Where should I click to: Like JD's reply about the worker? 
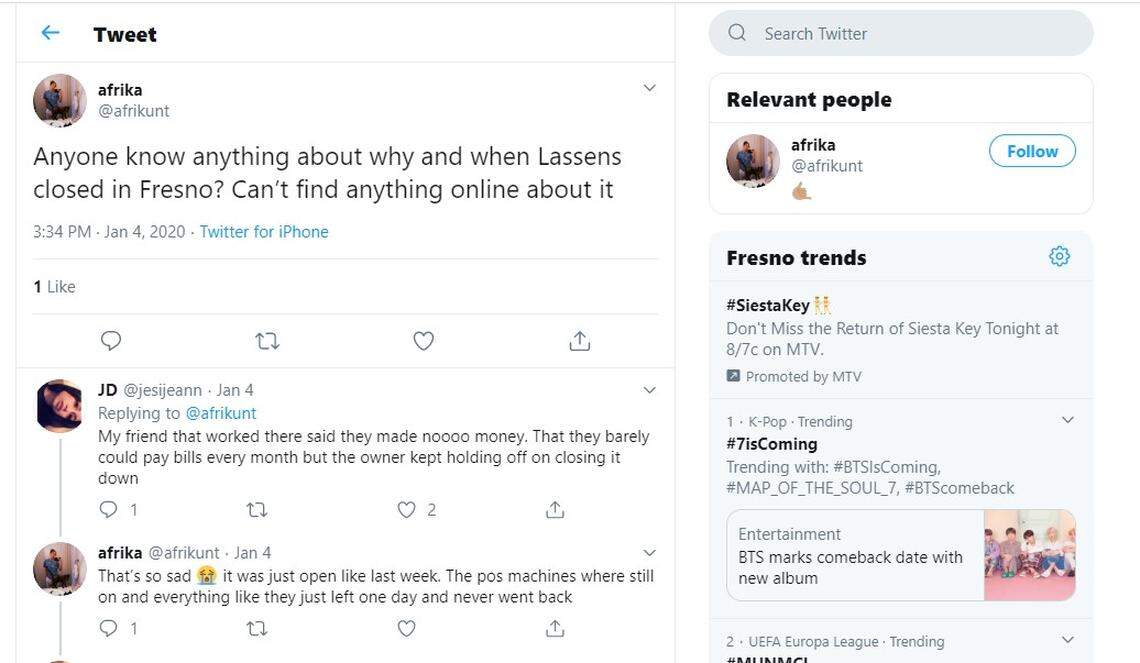[406, 509]
